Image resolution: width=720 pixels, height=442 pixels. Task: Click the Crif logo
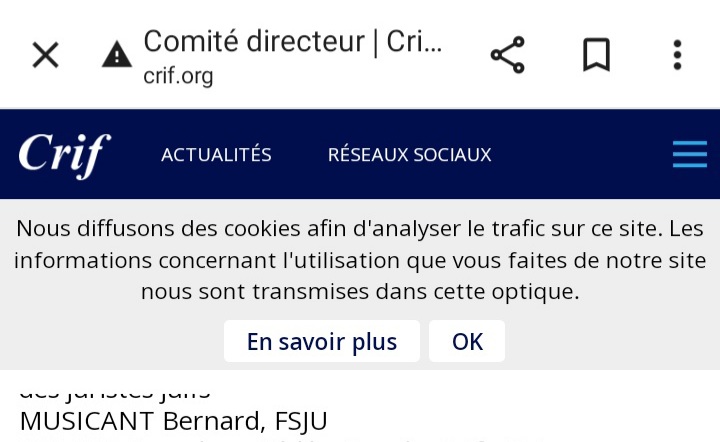64,155
